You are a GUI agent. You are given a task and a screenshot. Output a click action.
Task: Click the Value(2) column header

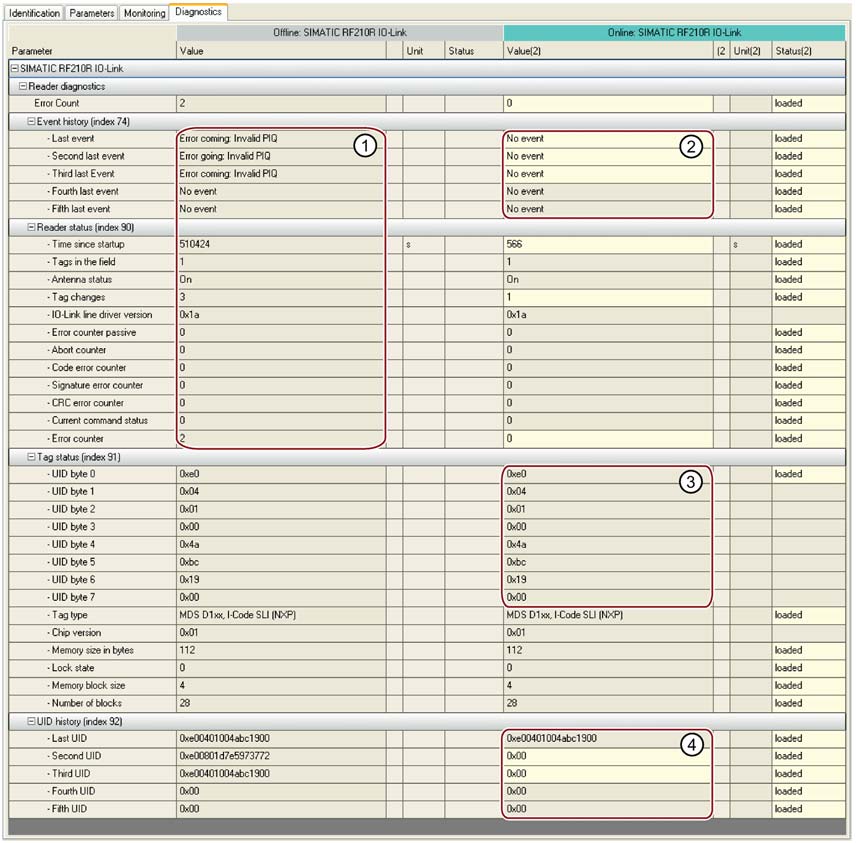point(608,51)
